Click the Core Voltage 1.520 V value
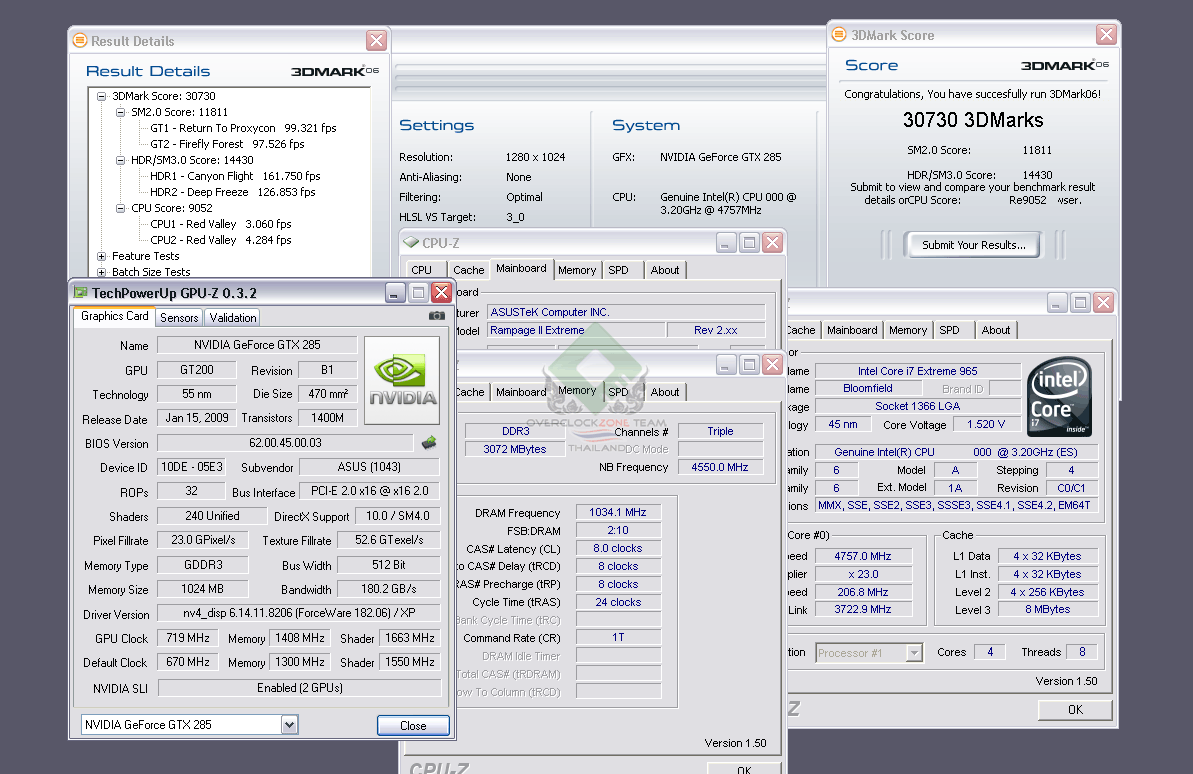Screen dimensions: 1193x774 pyautogui.click(x=986, y=425)
